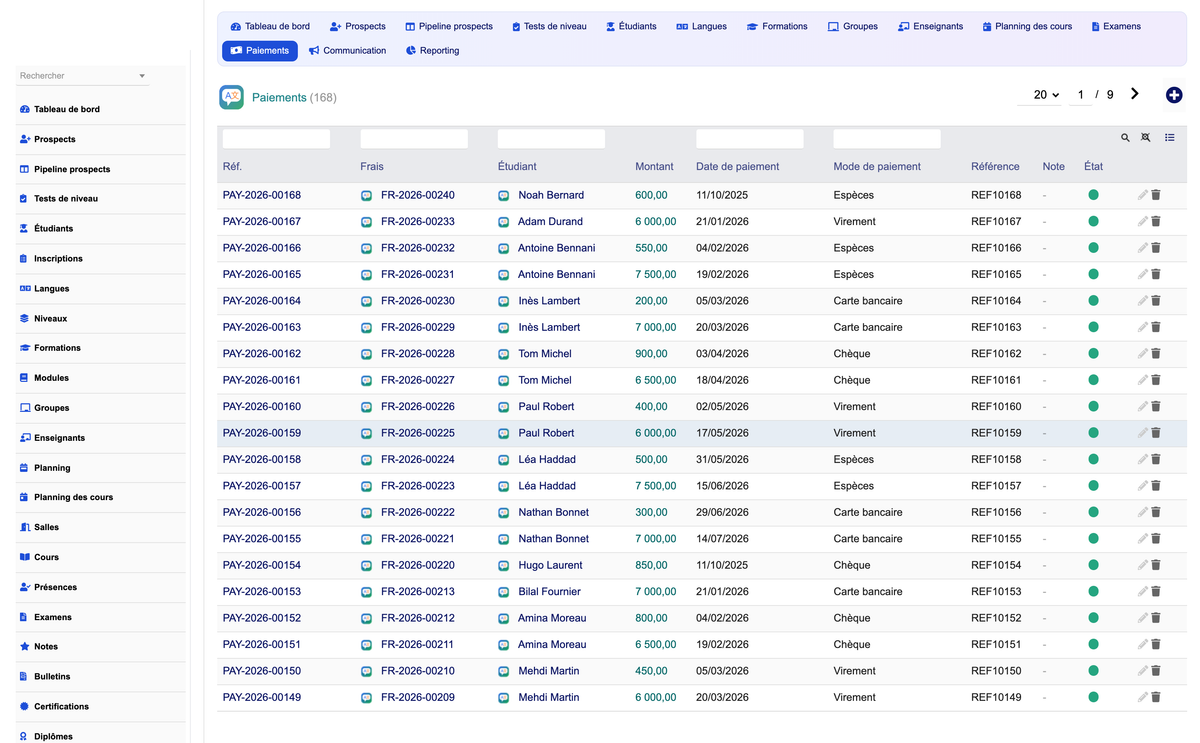1200x743 pixels.
Task: Click the Date de paiement filter field
Action: point(750,139)
